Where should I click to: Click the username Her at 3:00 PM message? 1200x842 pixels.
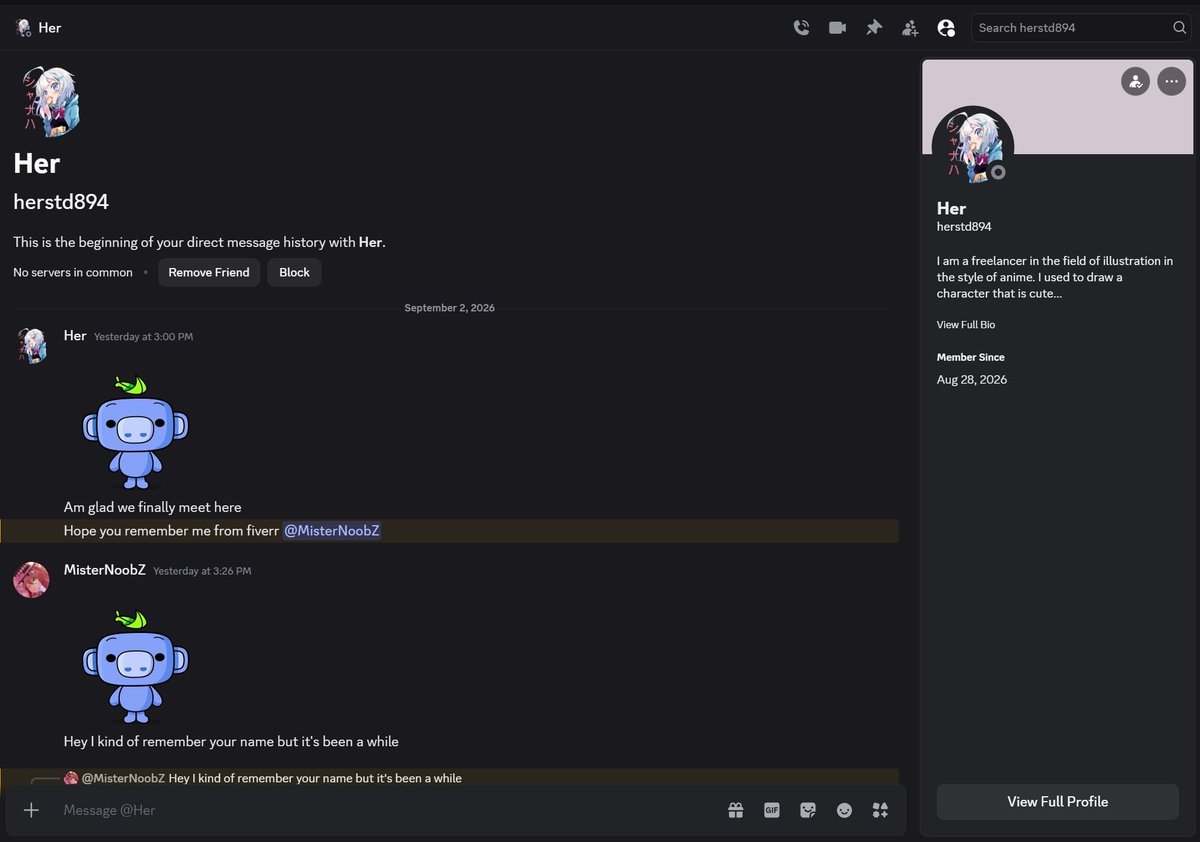click(x=75, y=336)
